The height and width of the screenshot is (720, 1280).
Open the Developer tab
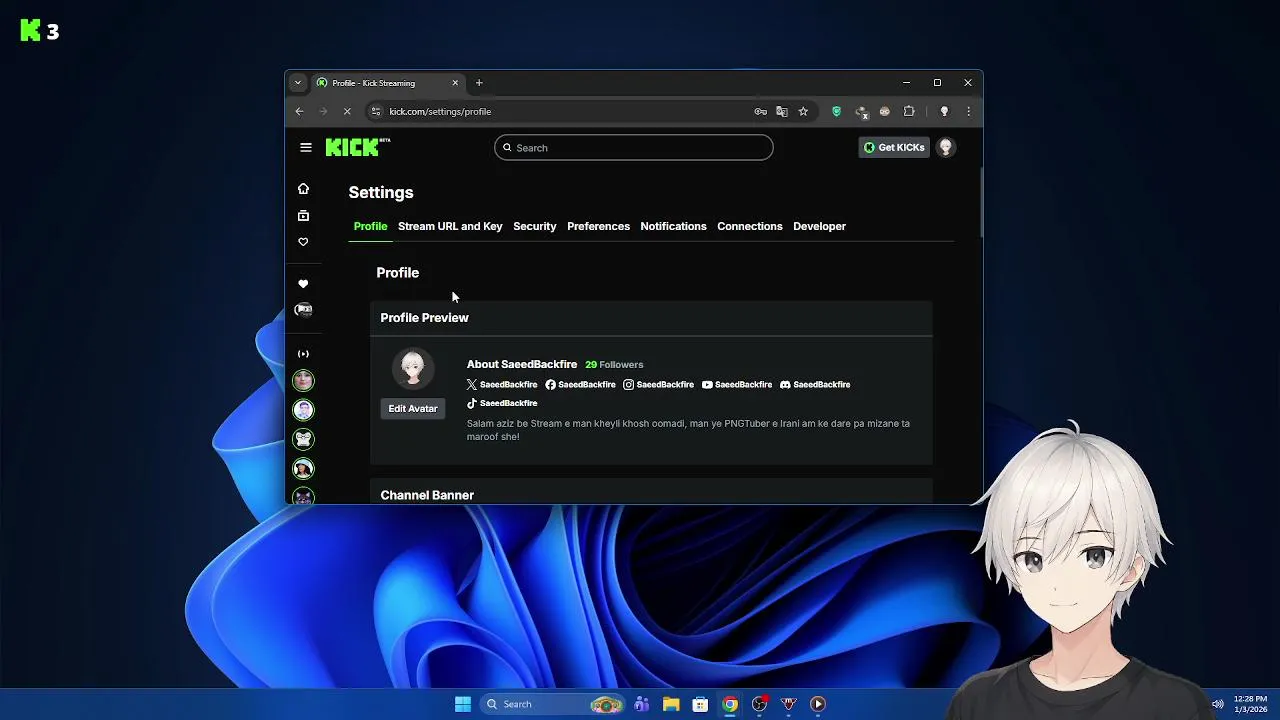point(819,226)
